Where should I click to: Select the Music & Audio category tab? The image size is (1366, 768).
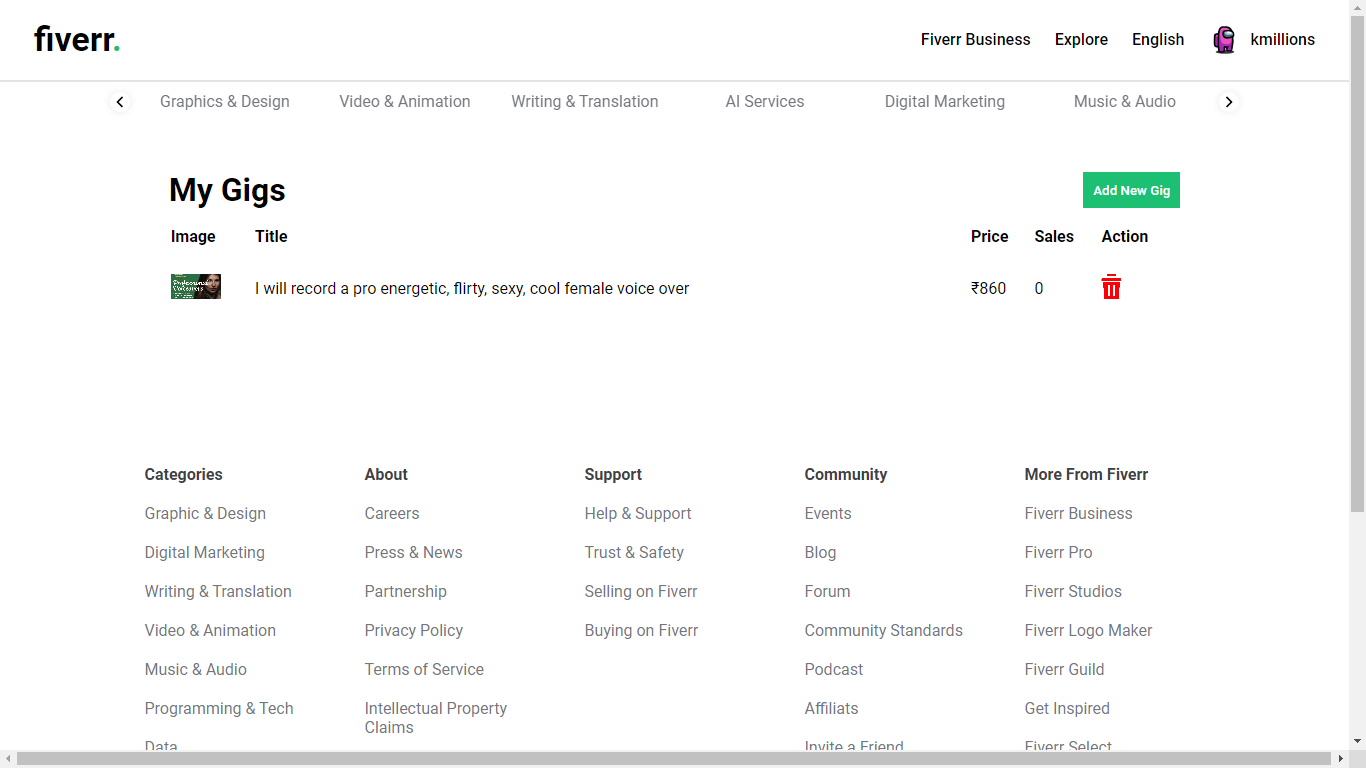point(1125,101)
